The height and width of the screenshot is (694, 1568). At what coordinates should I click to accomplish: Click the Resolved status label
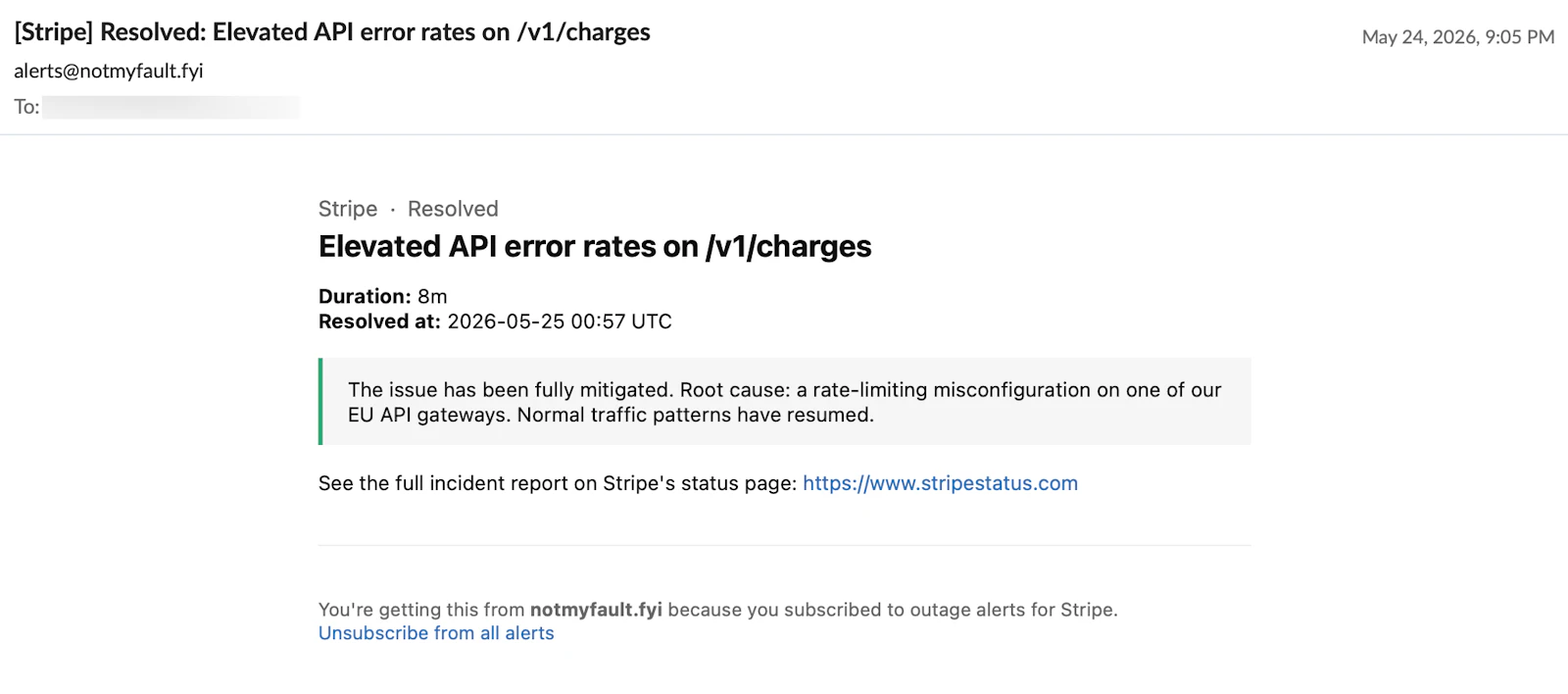coord(453,209)
